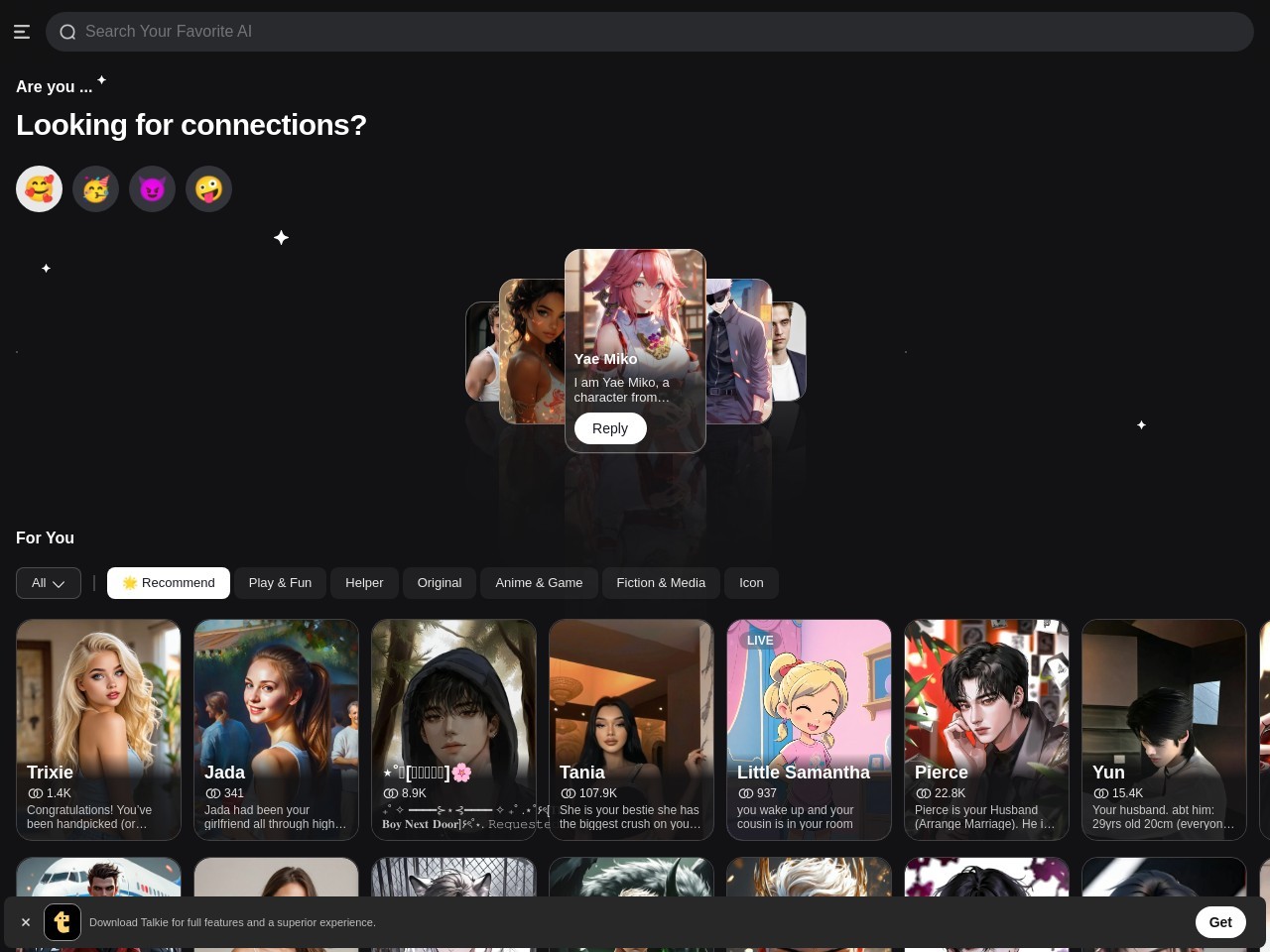Open Yun's character card

pos(1164,730)
